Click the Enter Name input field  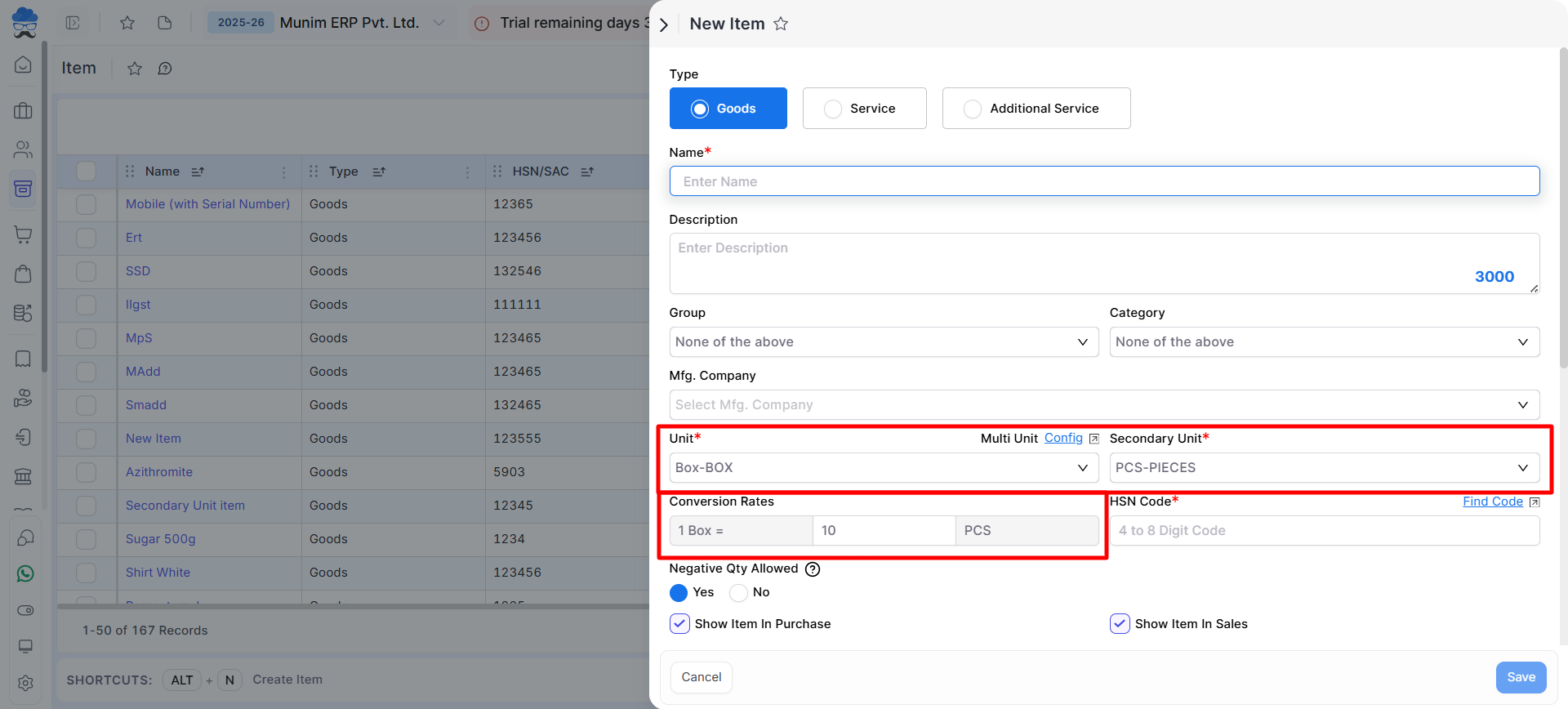click(x=1103, y=181)
